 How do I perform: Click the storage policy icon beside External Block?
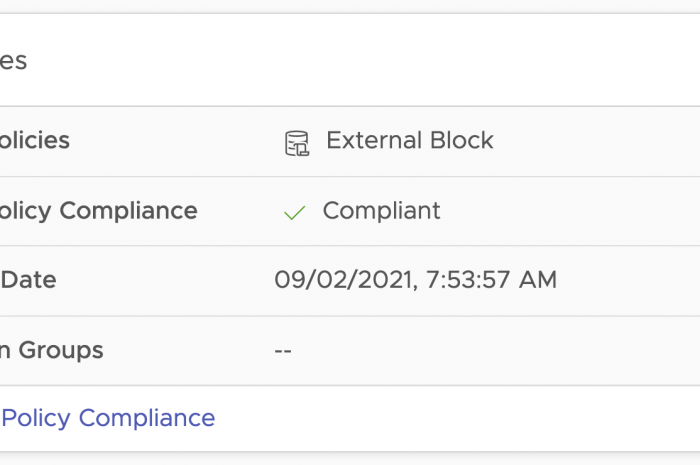pyautogui.click(x=296, y=142)
